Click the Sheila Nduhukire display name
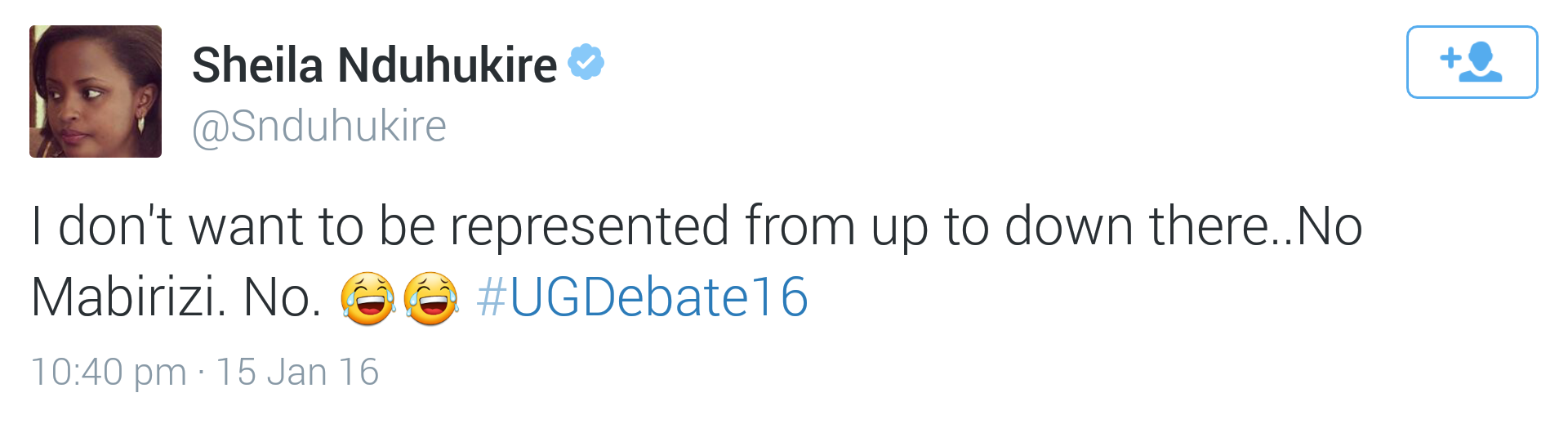 375,65
